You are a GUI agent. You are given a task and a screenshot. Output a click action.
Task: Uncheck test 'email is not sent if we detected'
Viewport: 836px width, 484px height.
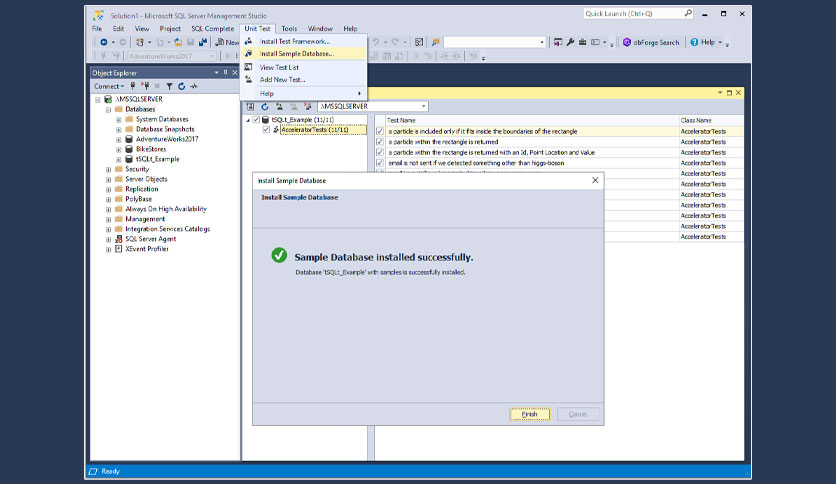[380, 163]
